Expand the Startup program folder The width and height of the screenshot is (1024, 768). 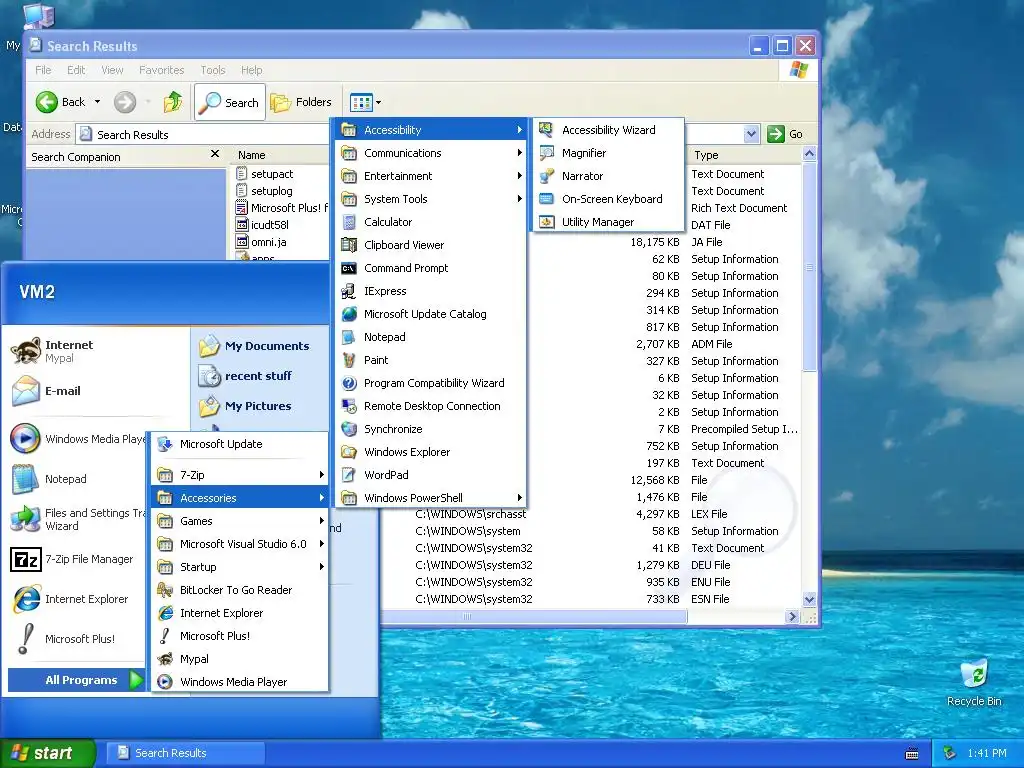coord(240,567)
